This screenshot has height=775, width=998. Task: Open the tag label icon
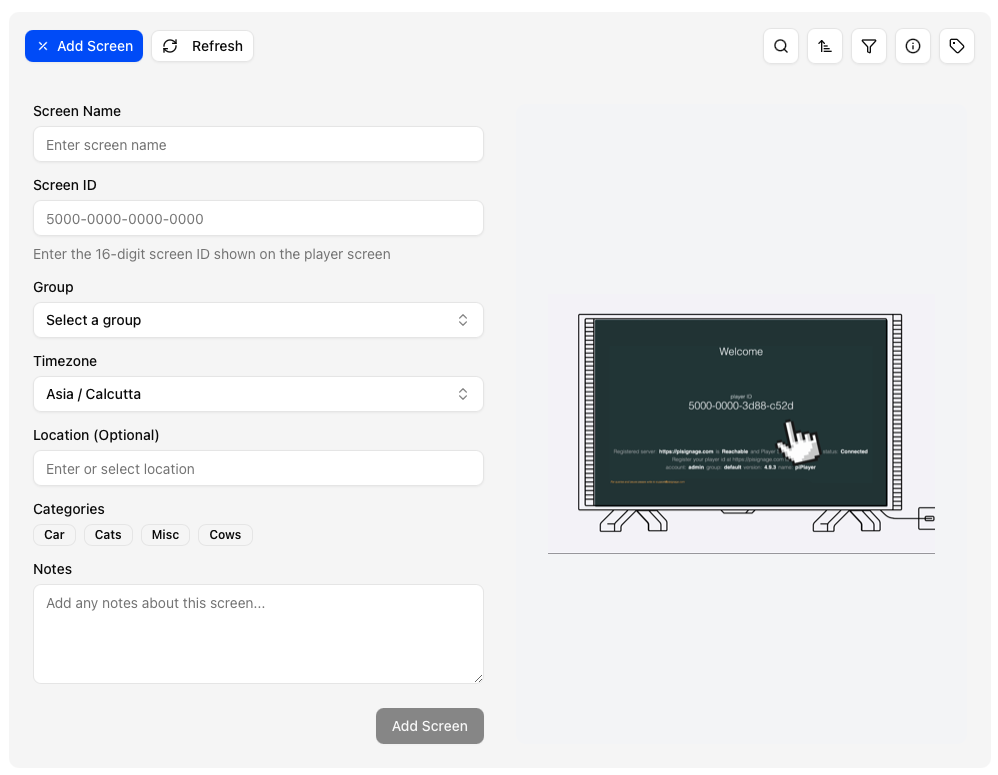957,46
